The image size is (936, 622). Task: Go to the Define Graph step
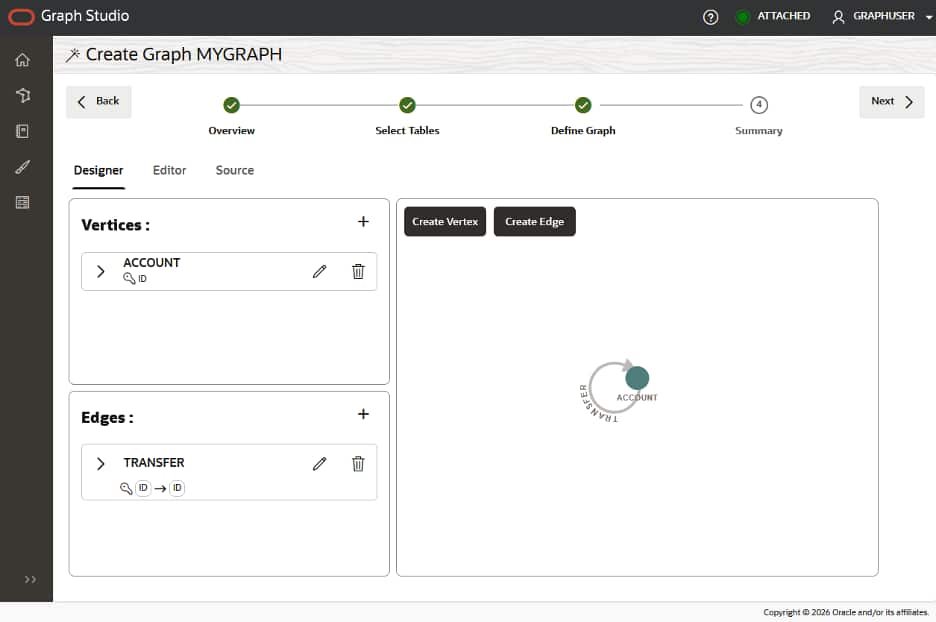coord(583,105)
